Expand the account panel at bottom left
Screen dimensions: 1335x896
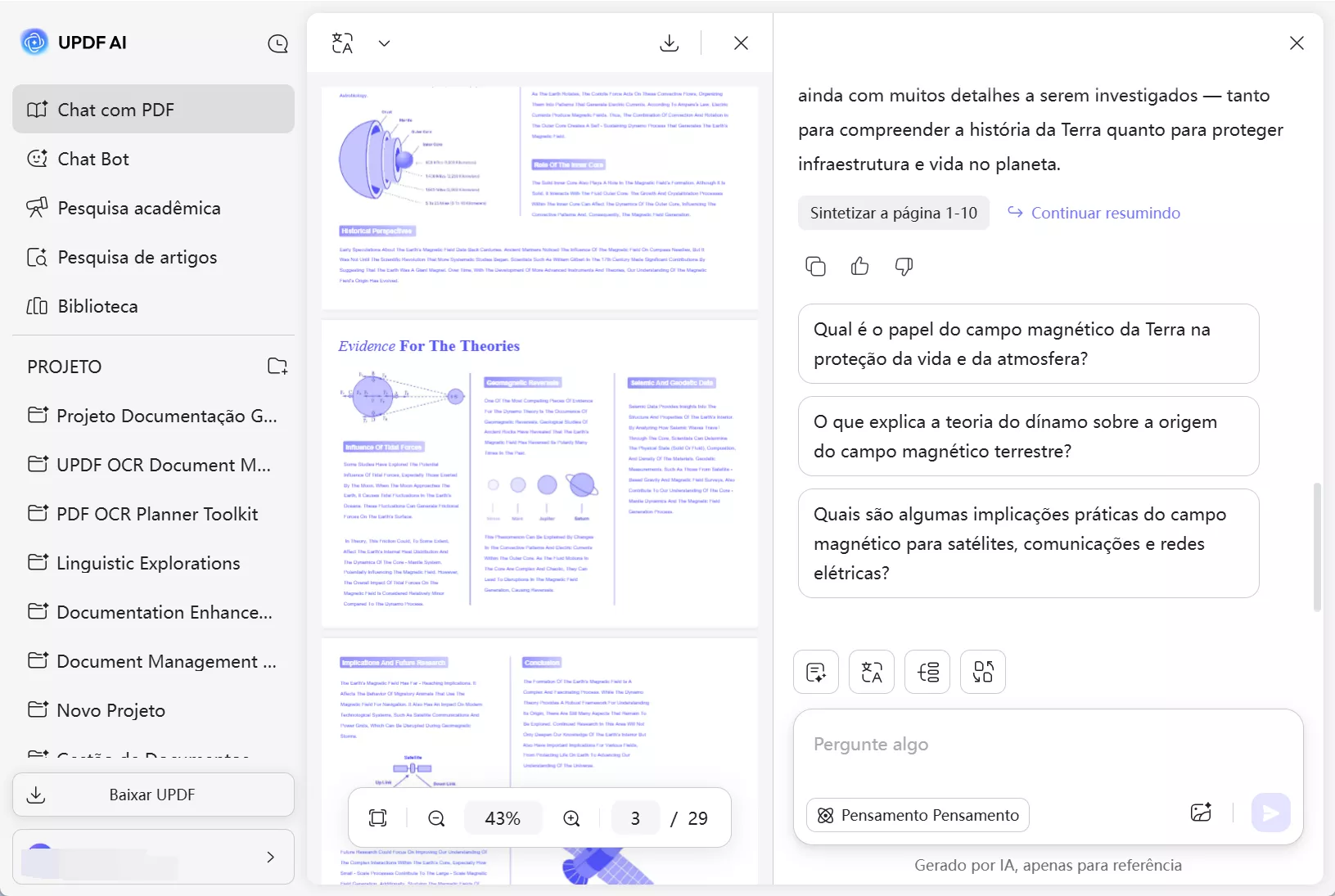pos(270,857)
